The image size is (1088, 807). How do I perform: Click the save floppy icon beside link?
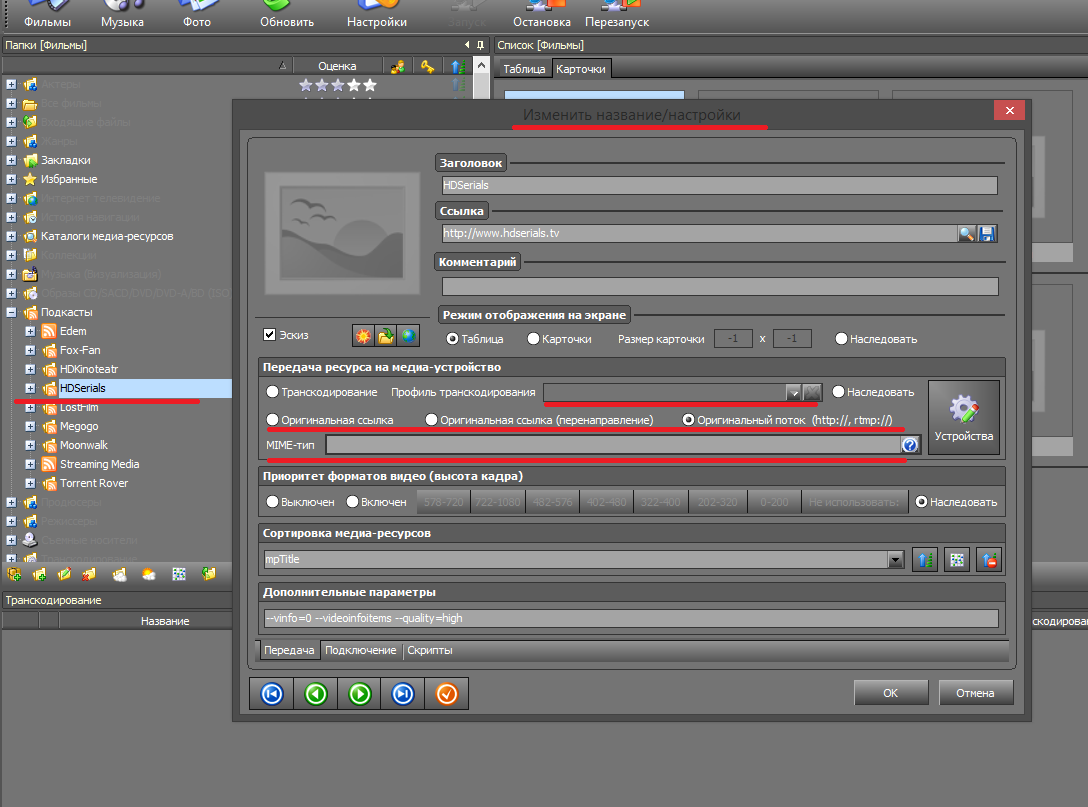pos(988,233)
